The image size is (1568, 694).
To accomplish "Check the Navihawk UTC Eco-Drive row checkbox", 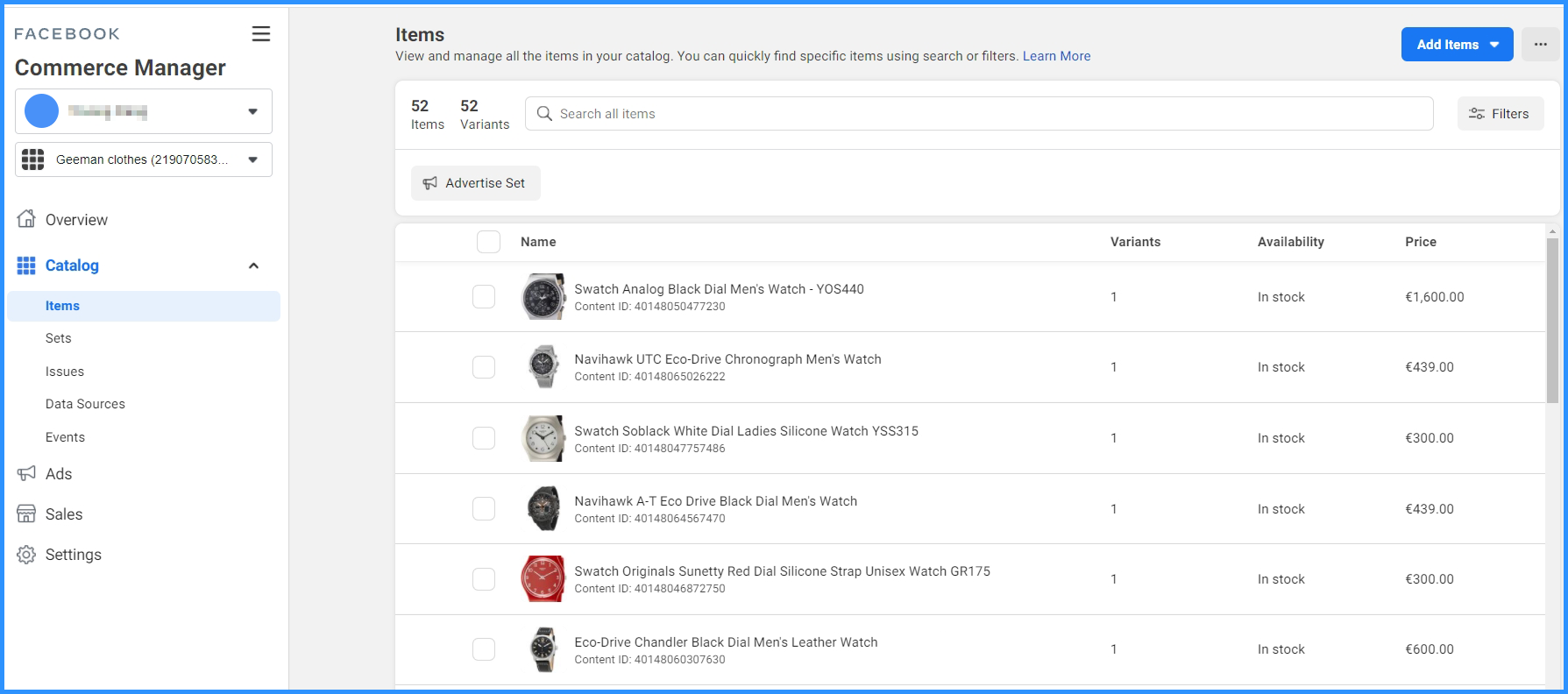I will 484,366.
